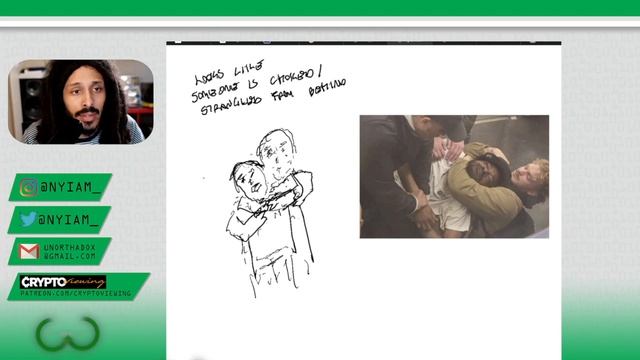Click the hand-drawn chokehold sketch

[270, 212]
